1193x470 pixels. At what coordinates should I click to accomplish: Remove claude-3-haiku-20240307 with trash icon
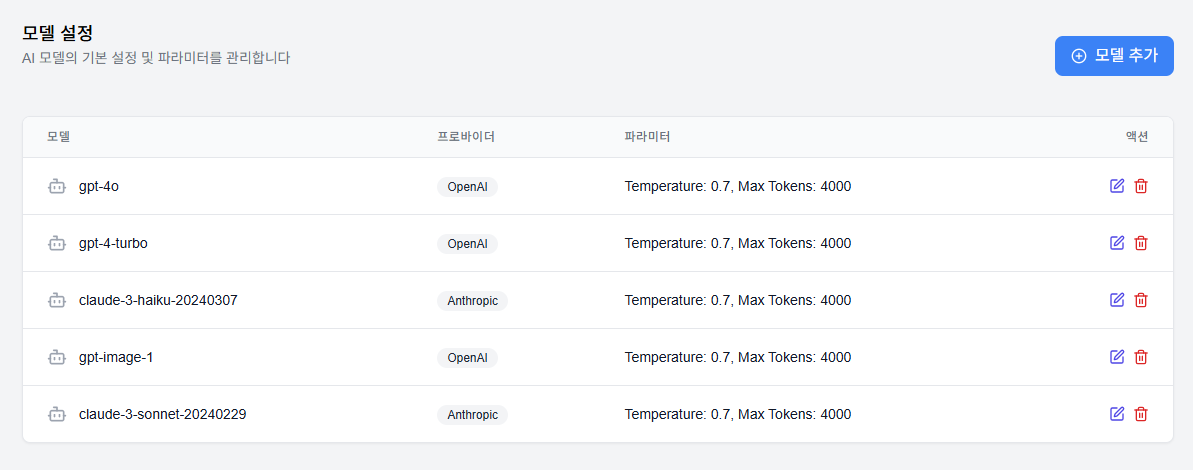pos(1141,300)
